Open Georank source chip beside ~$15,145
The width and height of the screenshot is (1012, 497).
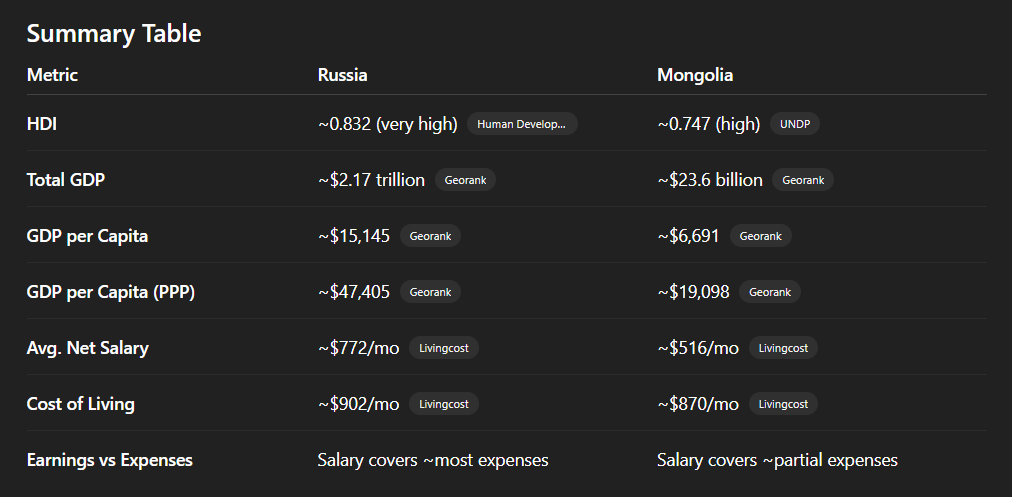tap(430, 236)
